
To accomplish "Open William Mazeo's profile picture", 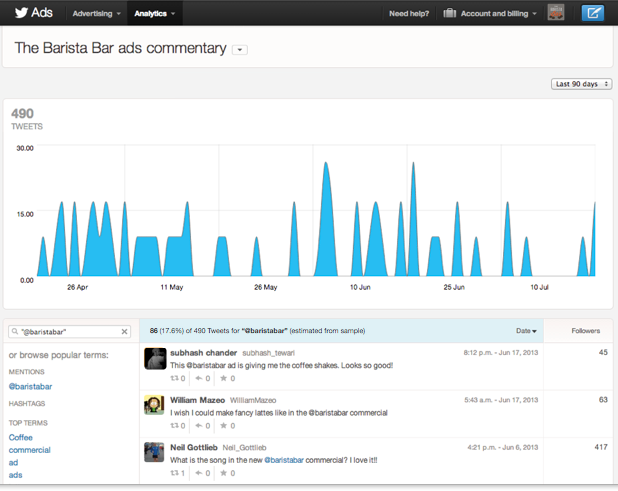I will click(x=154, y=404).
